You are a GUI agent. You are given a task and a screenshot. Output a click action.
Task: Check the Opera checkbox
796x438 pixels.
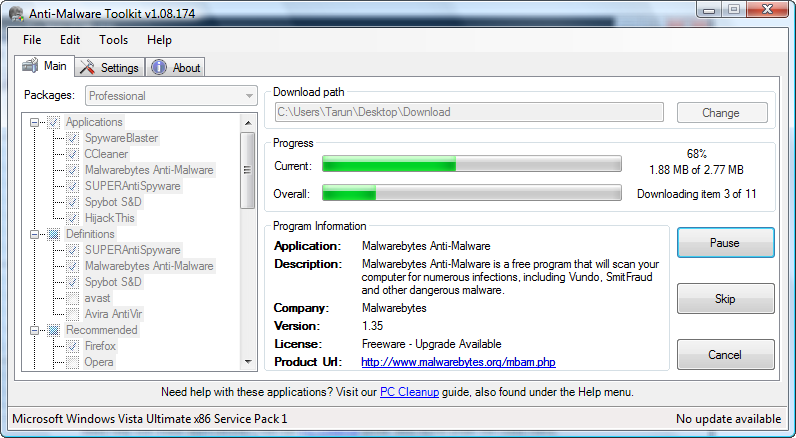[x=73, y=362]
